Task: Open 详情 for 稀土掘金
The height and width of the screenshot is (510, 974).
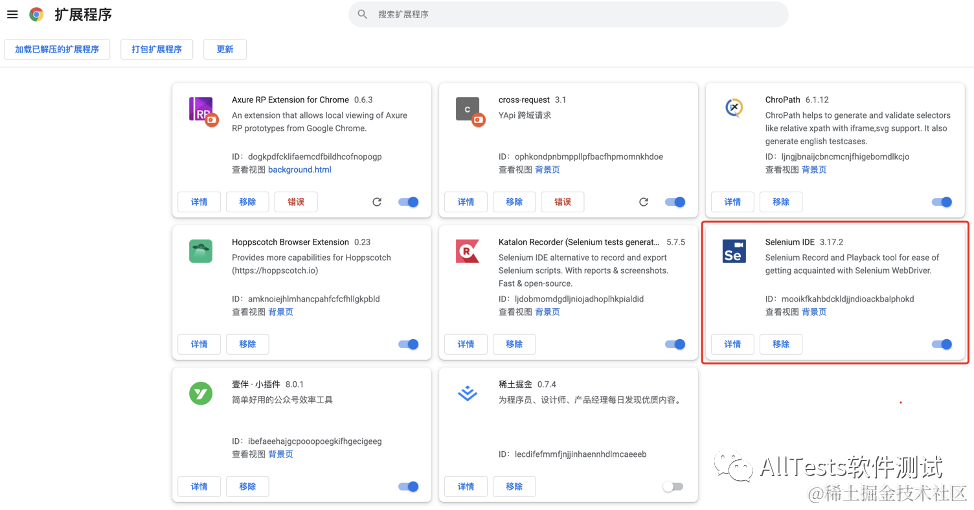Action: [x=465, y=486]
